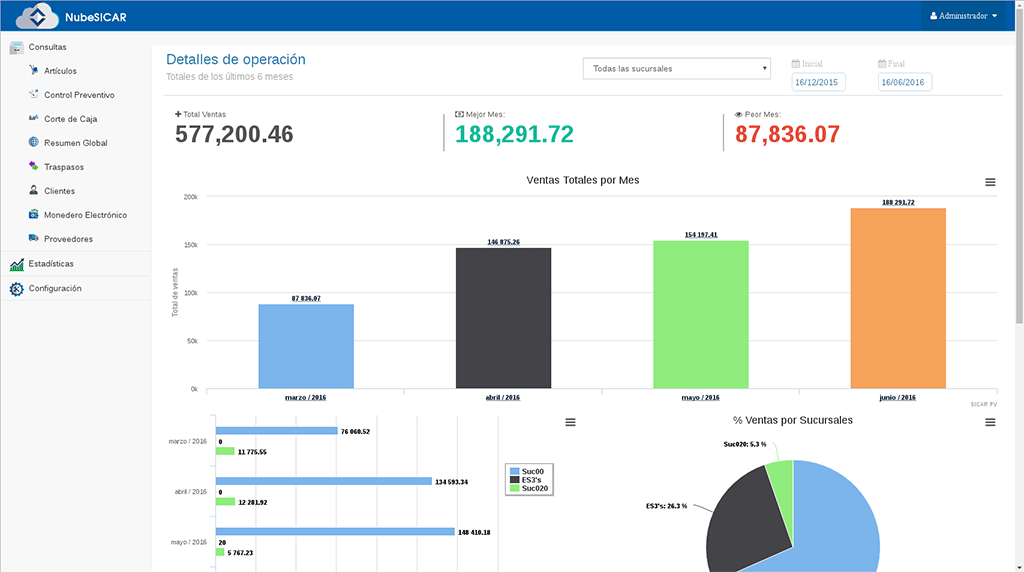Open the Configuración section
The height and width of the screenshot is (572, 1024).
(55, 288)
